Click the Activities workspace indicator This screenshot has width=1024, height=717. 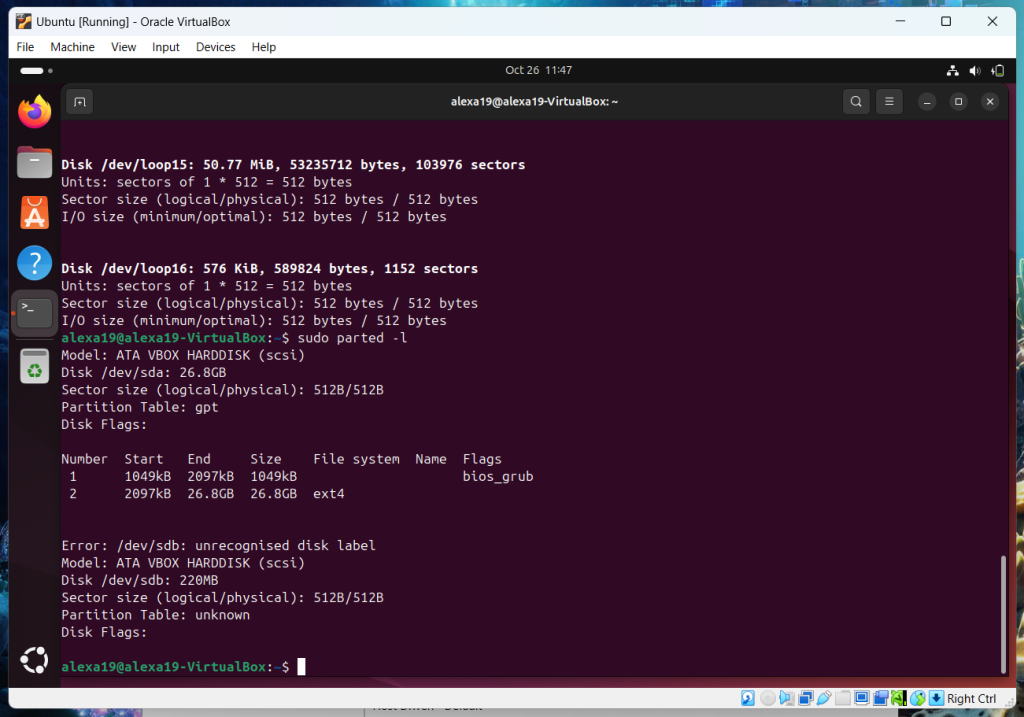click(x=36, y=71)
